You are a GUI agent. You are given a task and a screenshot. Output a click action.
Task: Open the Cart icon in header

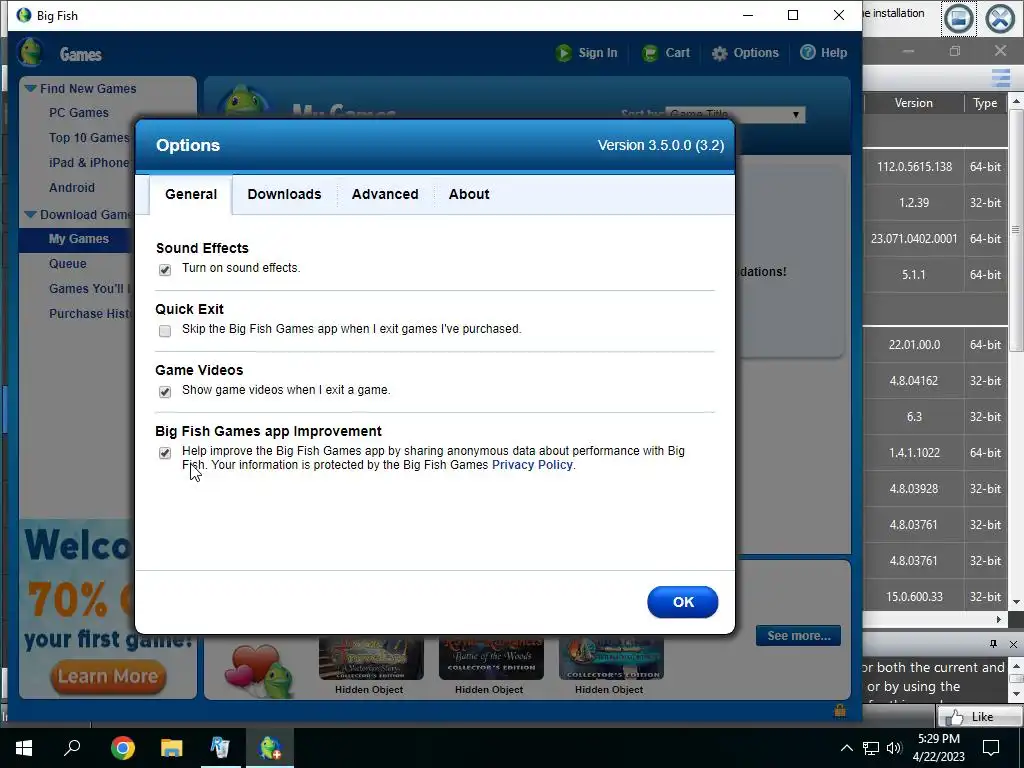(650, 53)
